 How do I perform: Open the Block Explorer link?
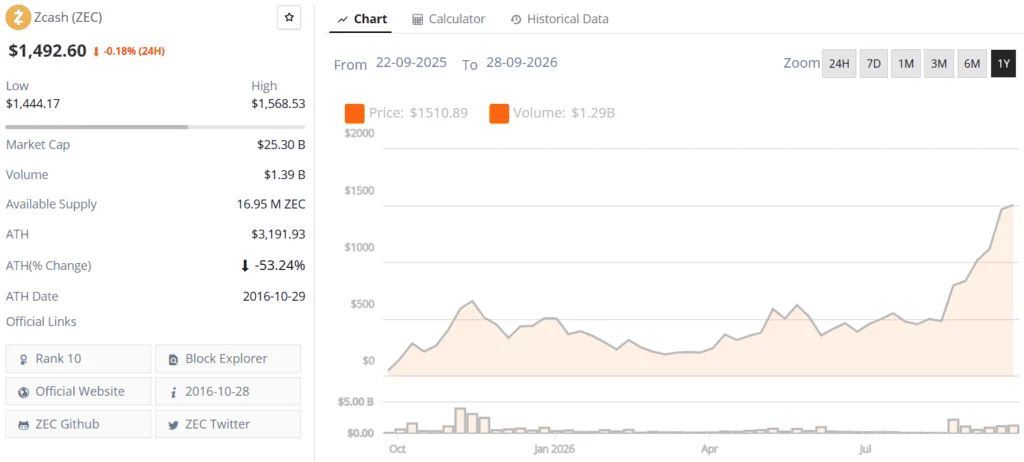228,358
